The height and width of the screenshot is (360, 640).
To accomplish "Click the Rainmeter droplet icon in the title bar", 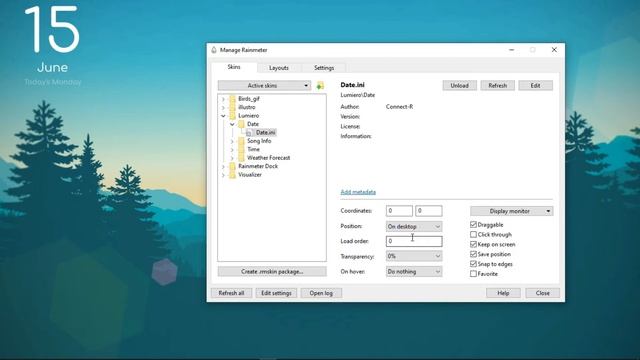I will coord(214,50).
